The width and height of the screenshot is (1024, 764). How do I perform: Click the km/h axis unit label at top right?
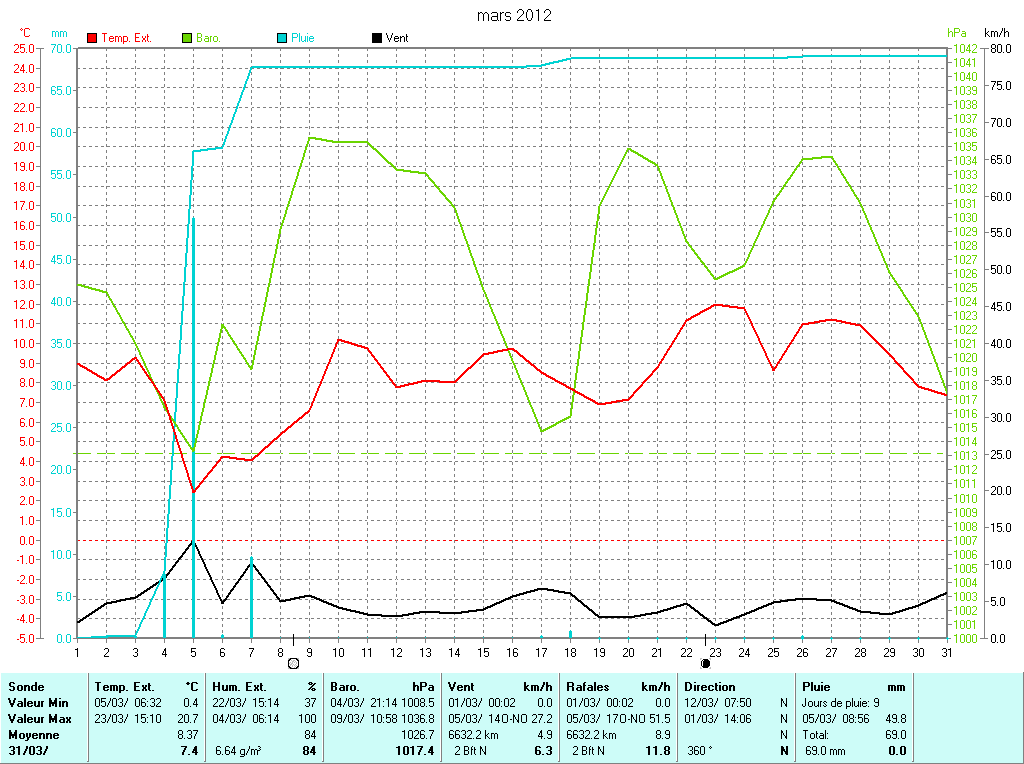pos(997,33)
